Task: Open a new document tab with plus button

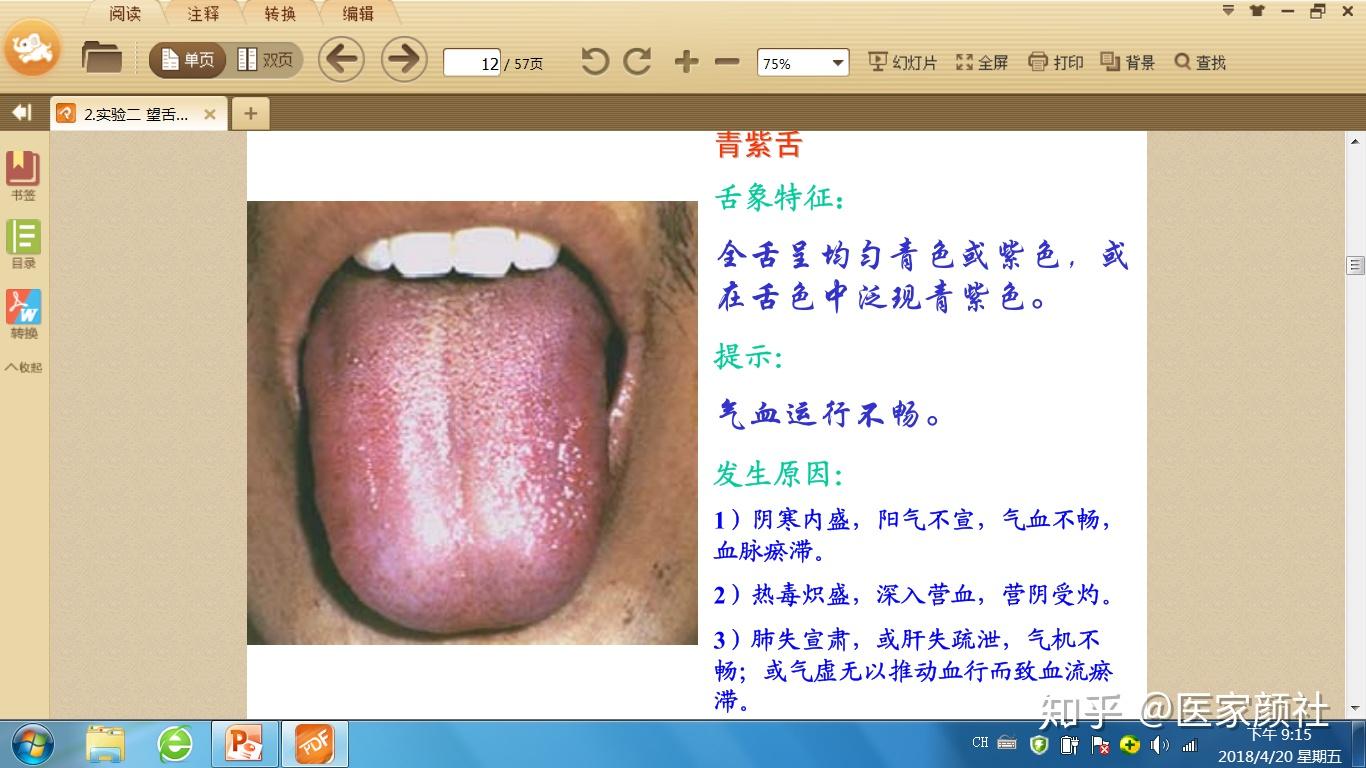Action: (250, 113)
